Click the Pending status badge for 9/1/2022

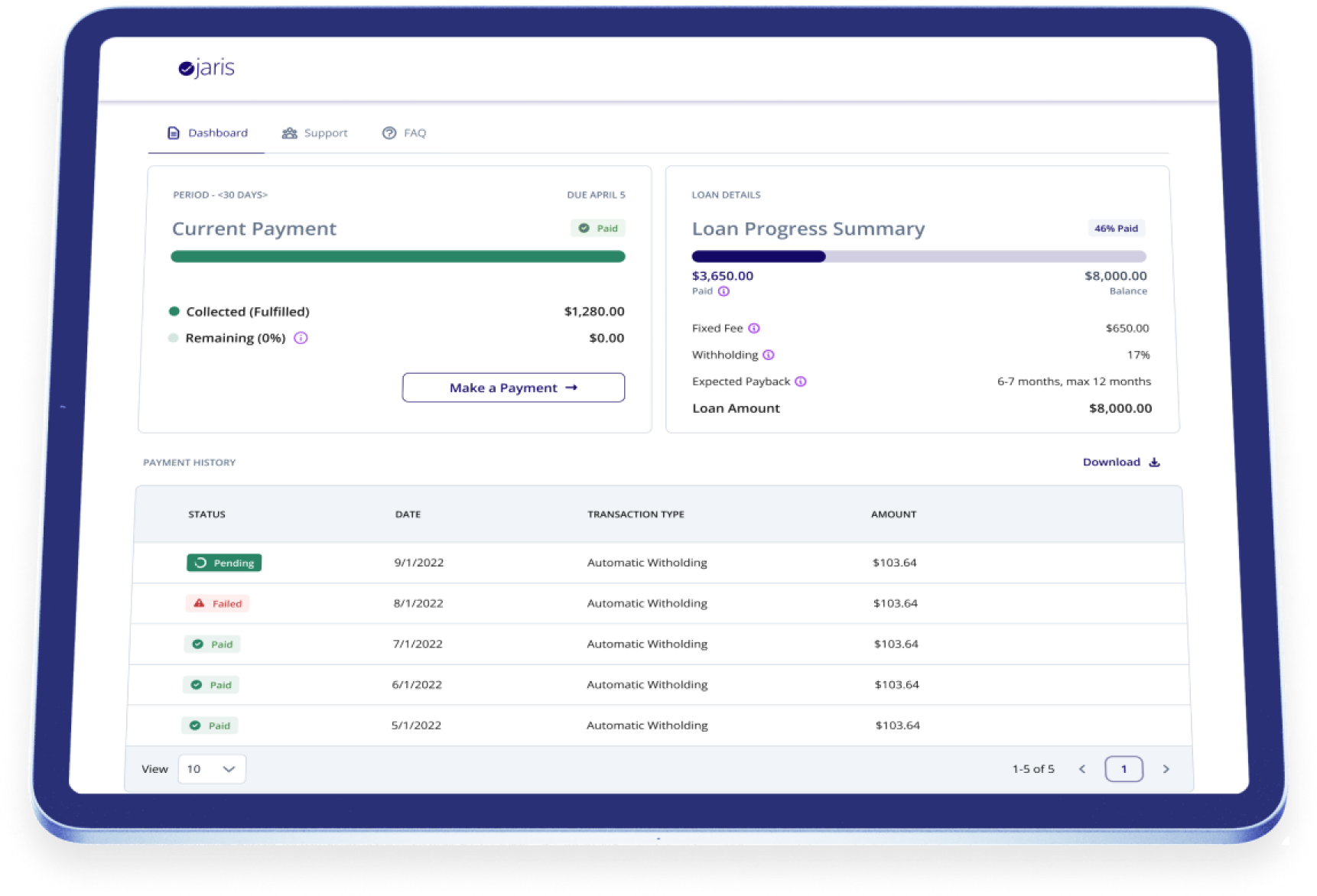(x=223, y=563)
